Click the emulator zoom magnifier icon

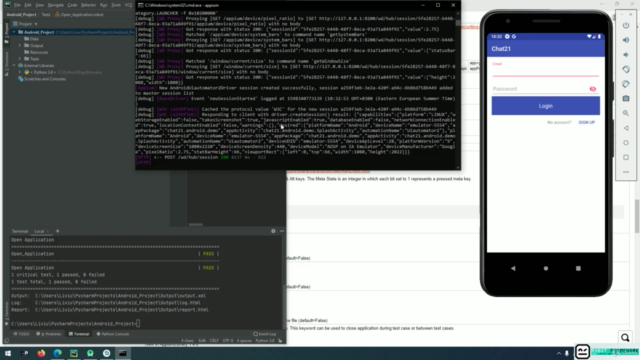point(626,113)
